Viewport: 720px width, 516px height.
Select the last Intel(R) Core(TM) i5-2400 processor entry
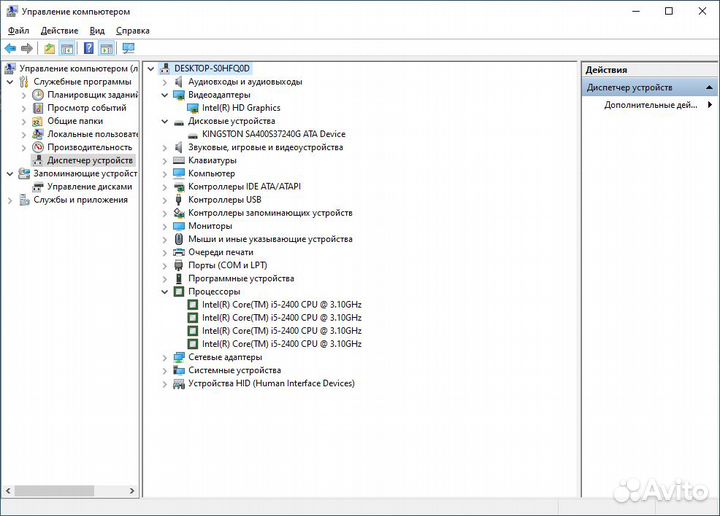point(281,344)
